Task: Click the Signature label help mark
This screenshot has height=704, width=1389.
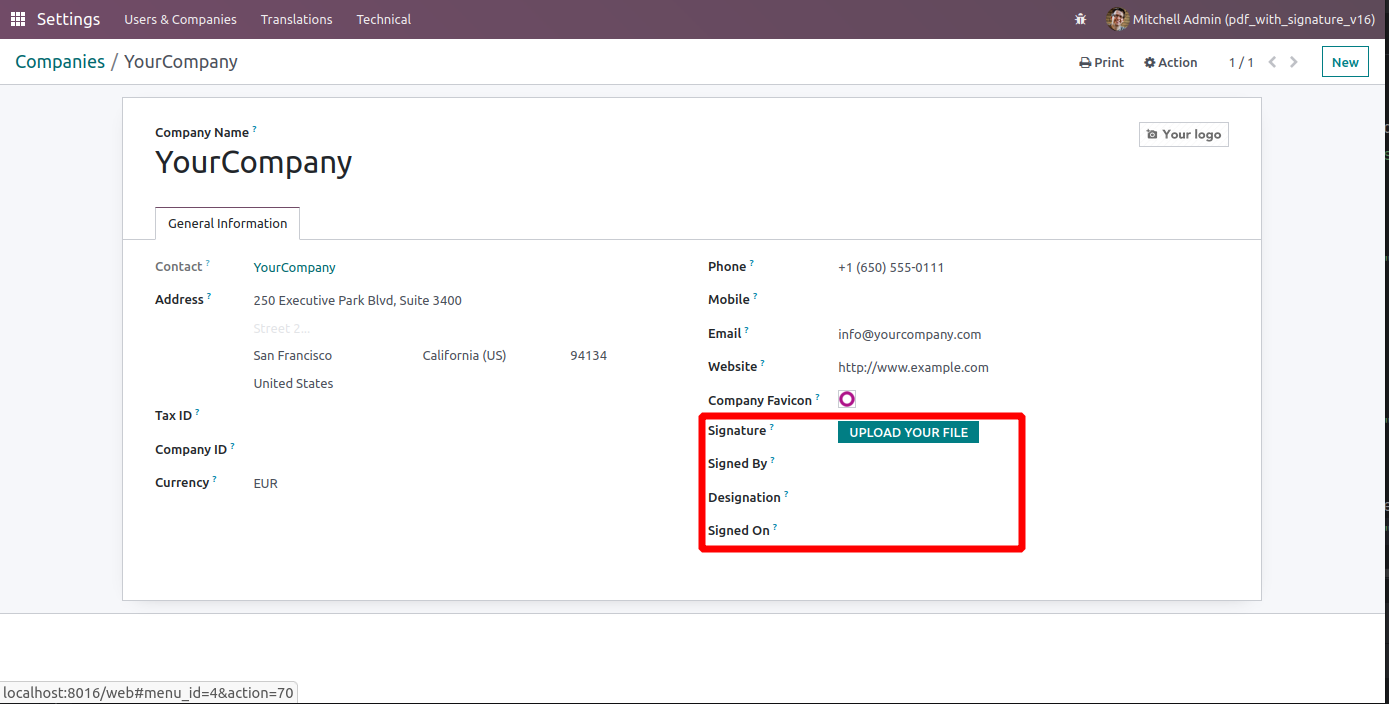Action: pos(772,427)
